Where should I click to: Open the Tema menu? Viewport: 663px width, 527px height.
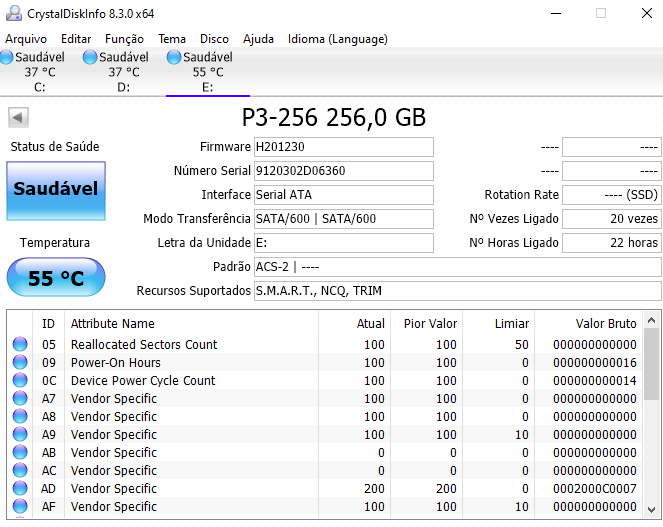pyautogui.click(x=172, y=39)
